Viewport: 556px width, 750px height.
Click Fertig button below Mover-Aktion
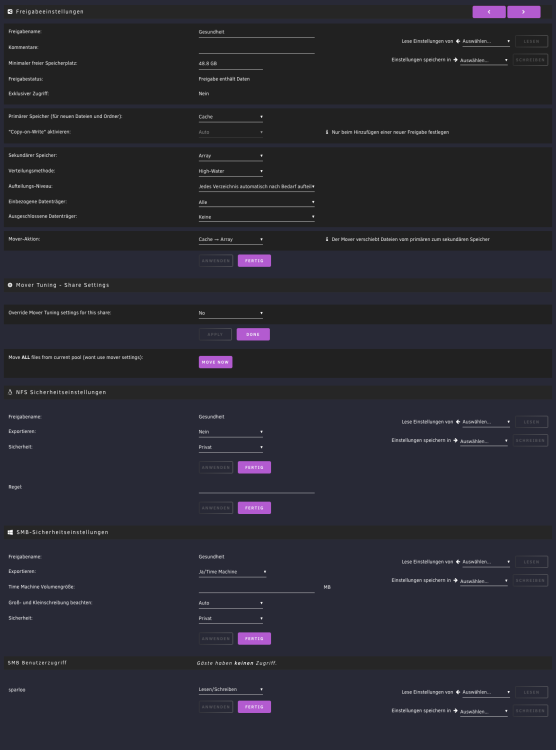click(x=254, y=261)
